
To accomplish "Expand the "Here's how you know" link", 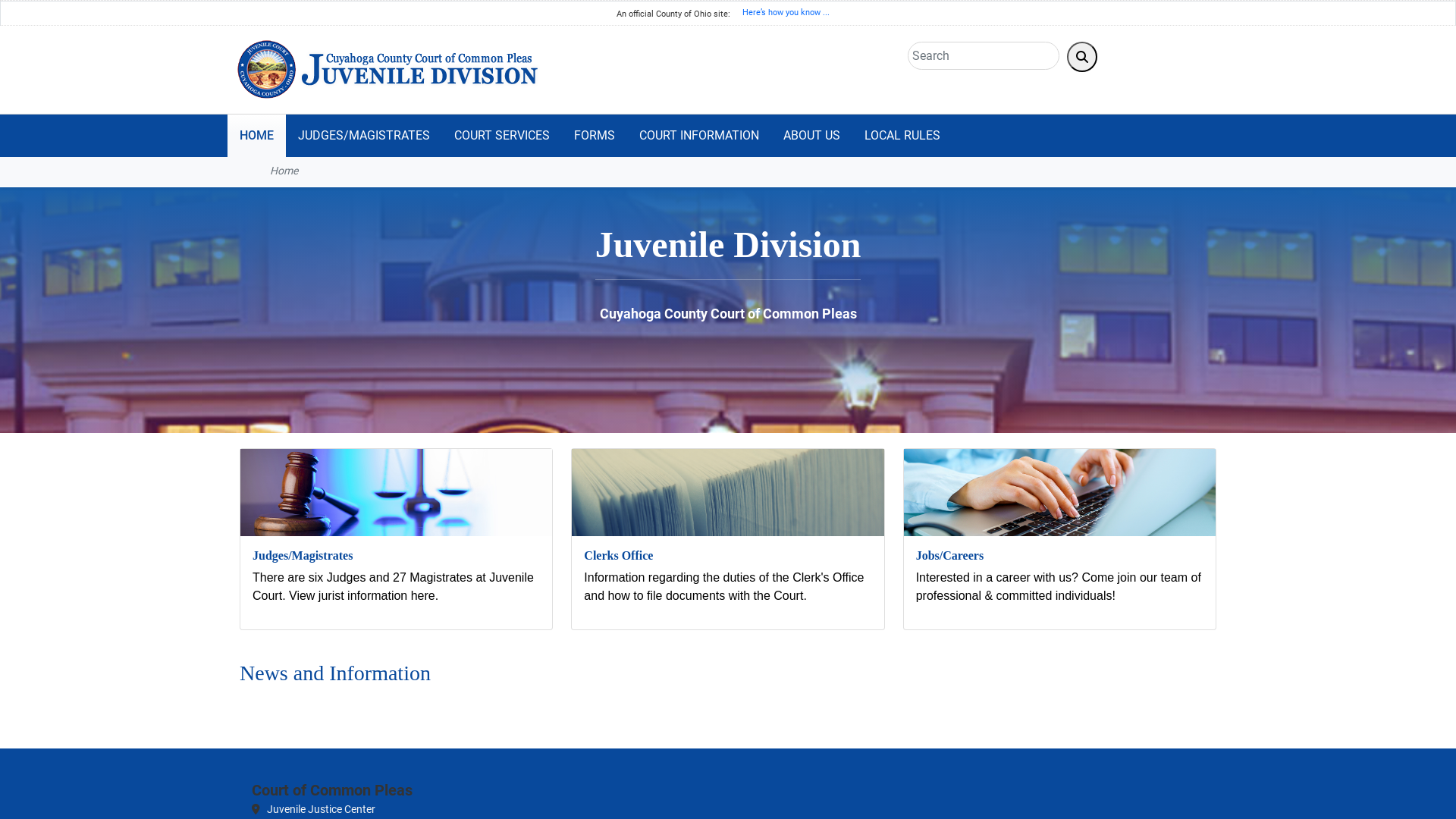I will (786, 13).
